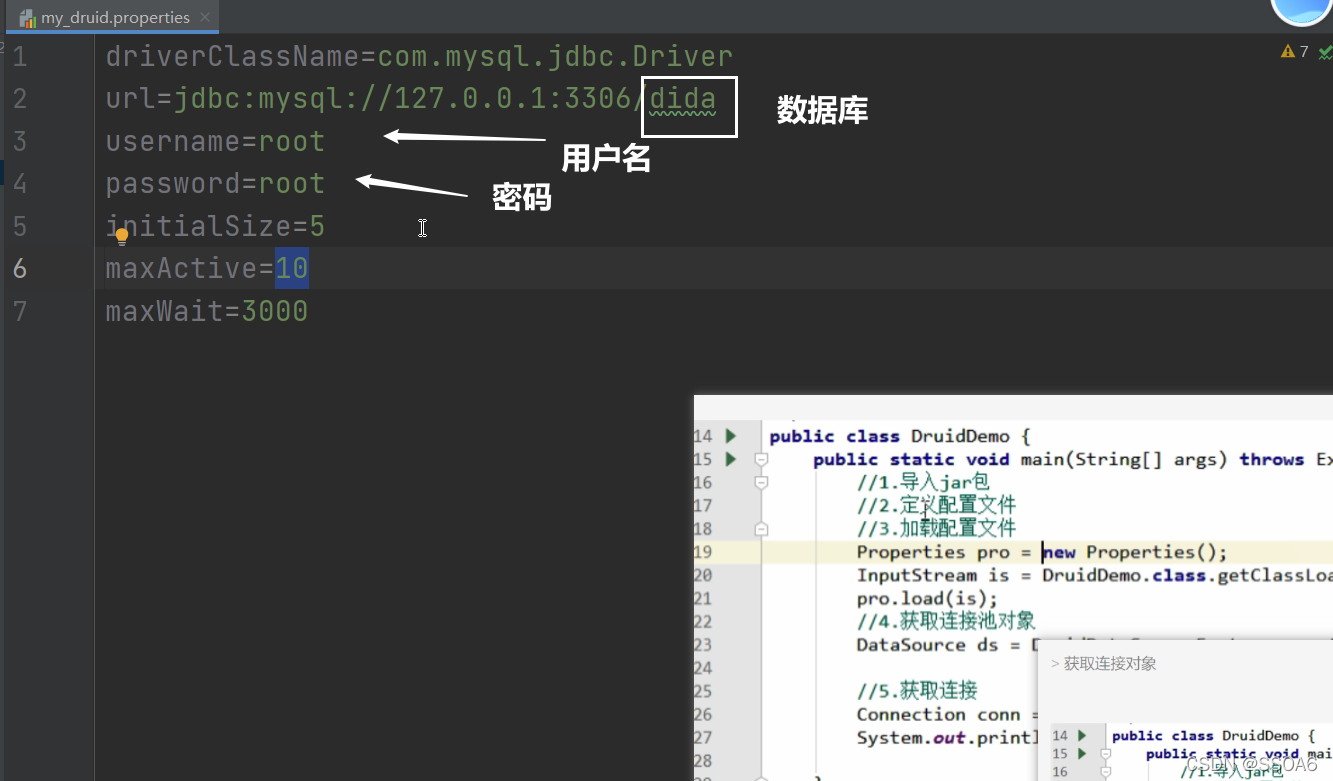Click the highlighted value 10 of maxActive
Image resolution: width=1333 pixels, height=781 pixels.
pos(292,268)
